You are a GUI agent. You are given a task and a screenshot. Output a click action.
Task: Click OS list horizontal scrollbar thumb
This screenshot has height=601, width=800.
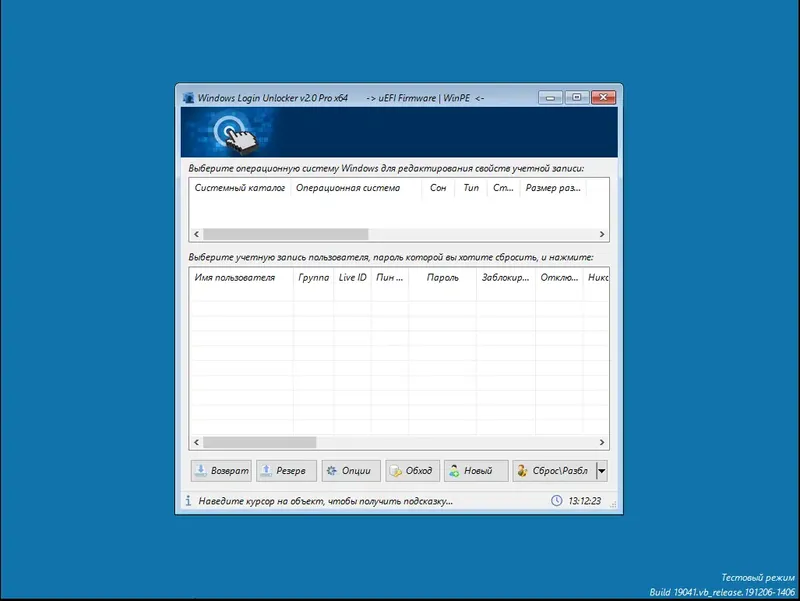[286, 234]
